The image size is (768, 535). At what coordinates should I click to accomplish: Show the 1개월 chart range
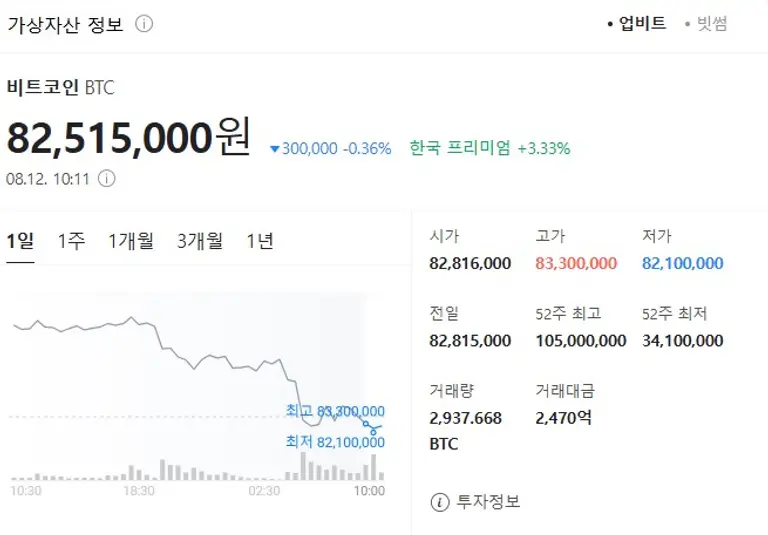[131, 241]
